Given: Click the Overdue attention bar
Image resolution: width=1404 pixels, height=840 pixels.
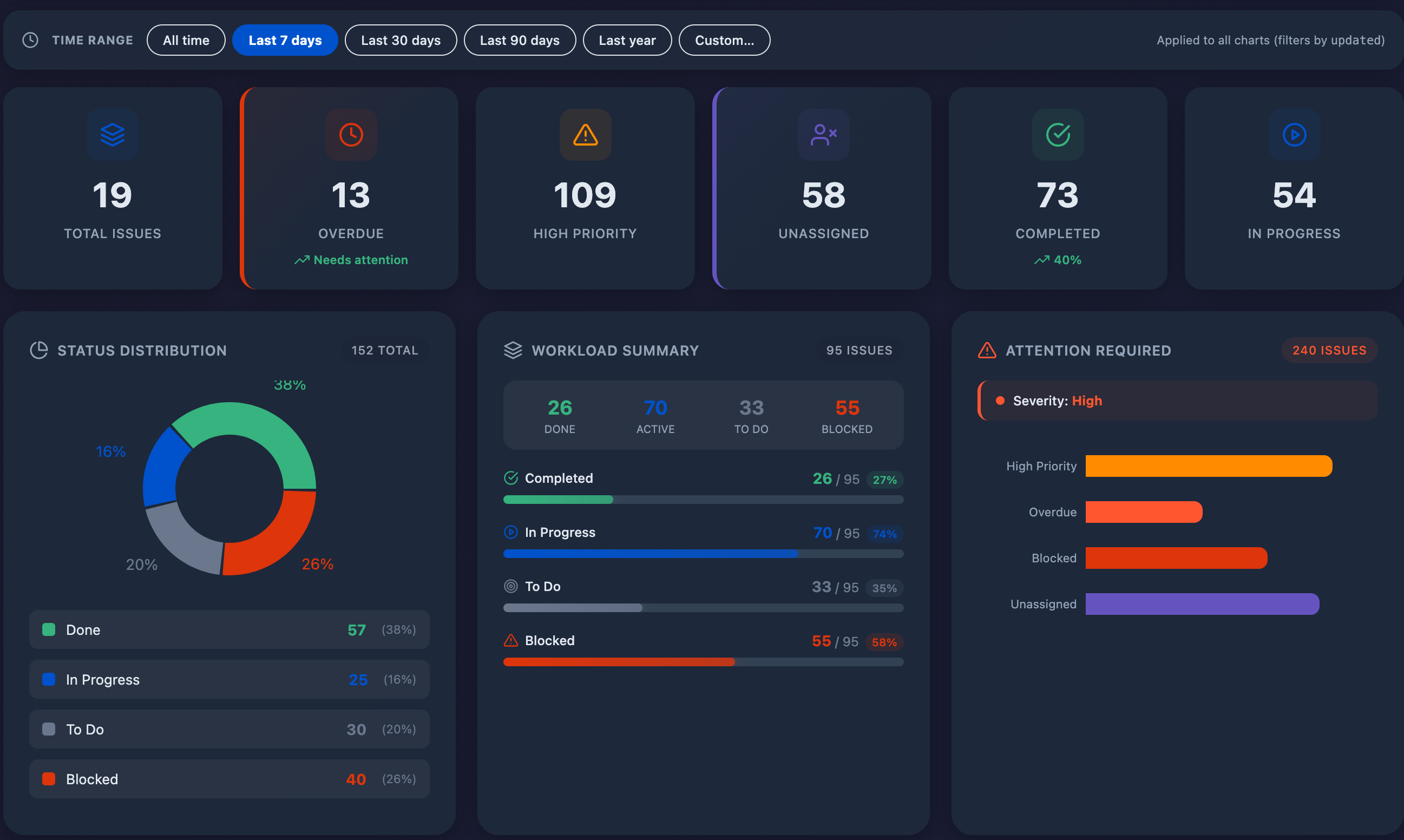Looking at the screenshot, I should [x=1144, y=511].
